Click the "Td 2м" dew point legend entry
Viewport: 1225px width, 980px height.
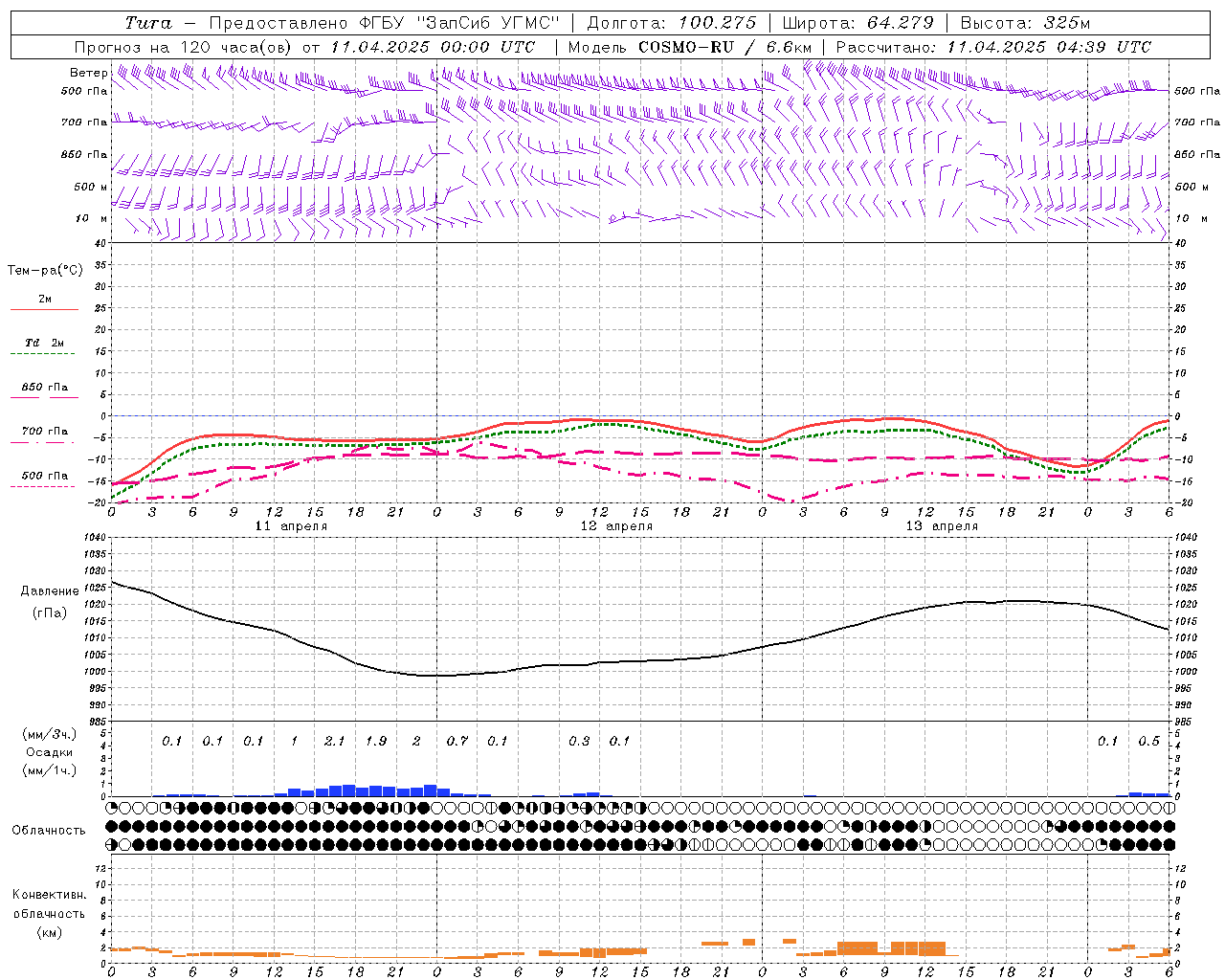(44, 343)
